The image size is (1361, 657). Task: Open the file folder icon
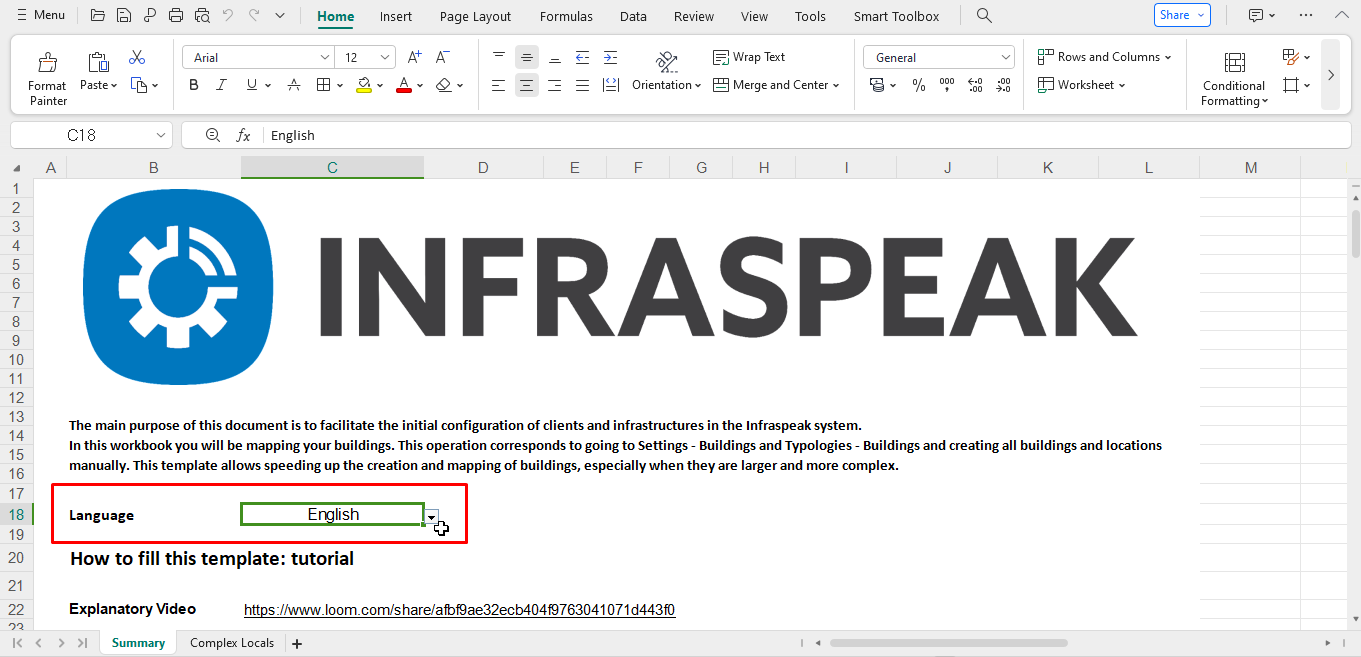click(x=97, y=15)
